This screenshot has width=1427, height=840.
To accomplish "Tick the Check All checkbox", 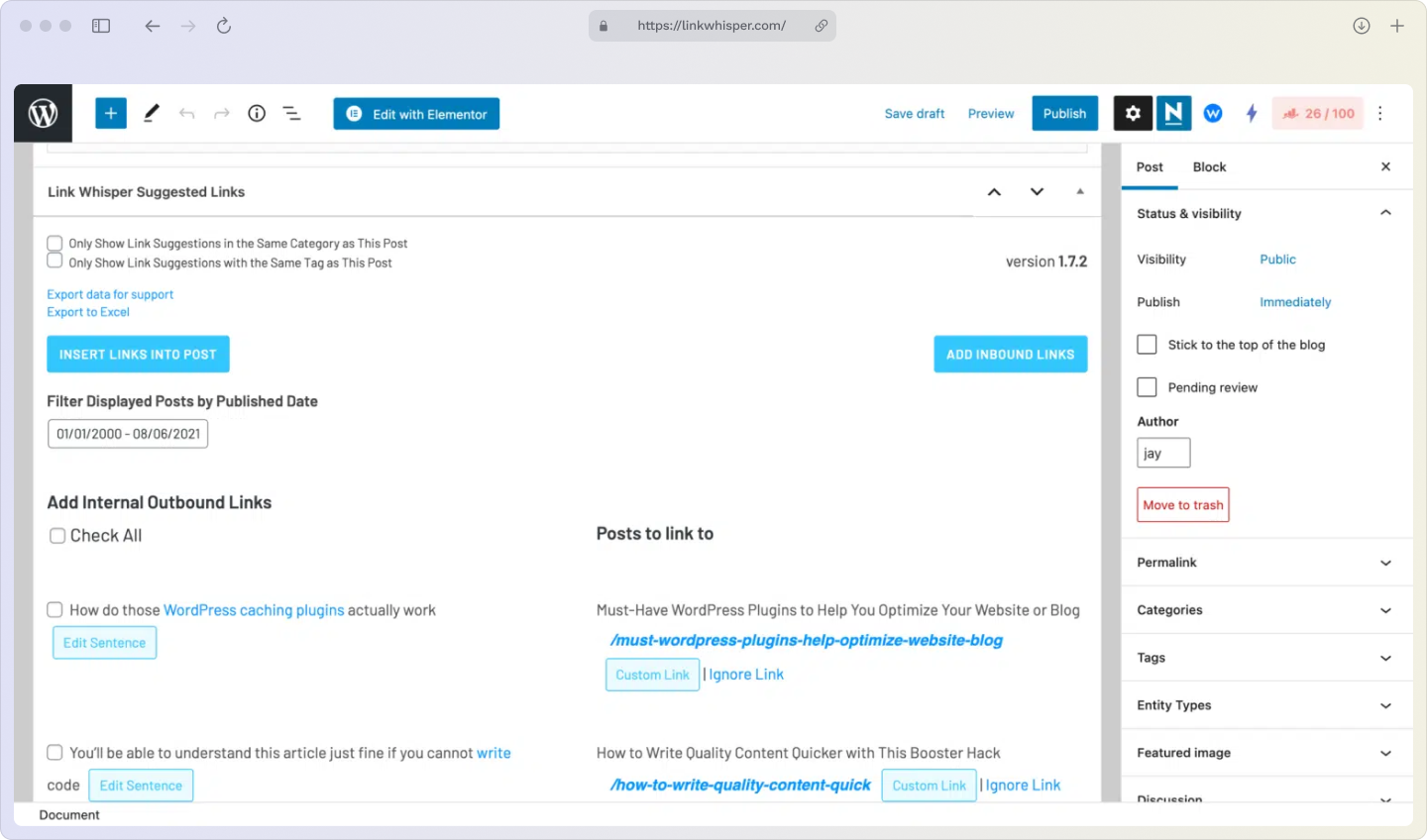I will (x=57, y=536).
